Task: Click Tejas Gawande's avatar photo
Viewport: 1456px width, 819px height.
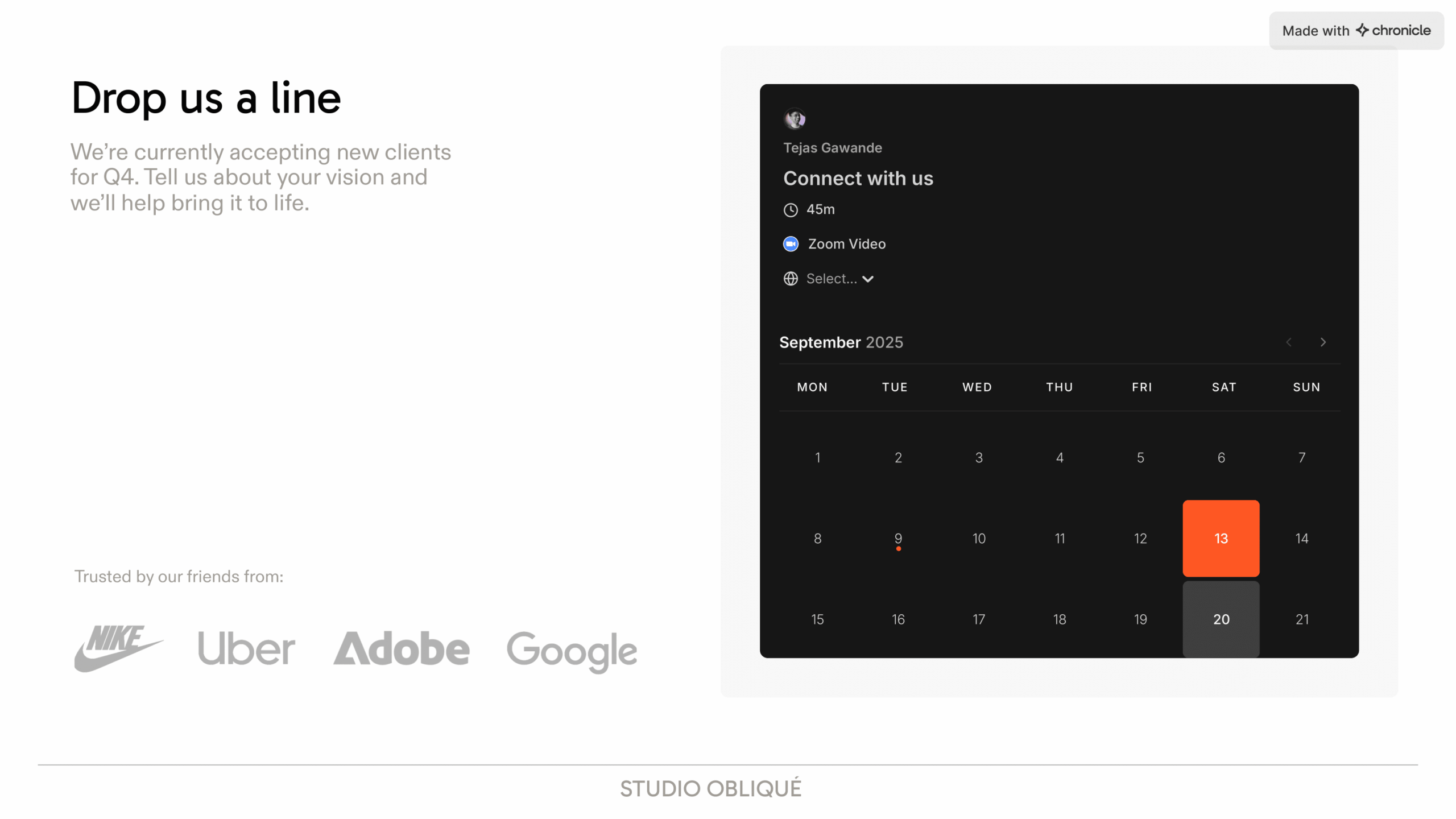Action: point(795,119)
